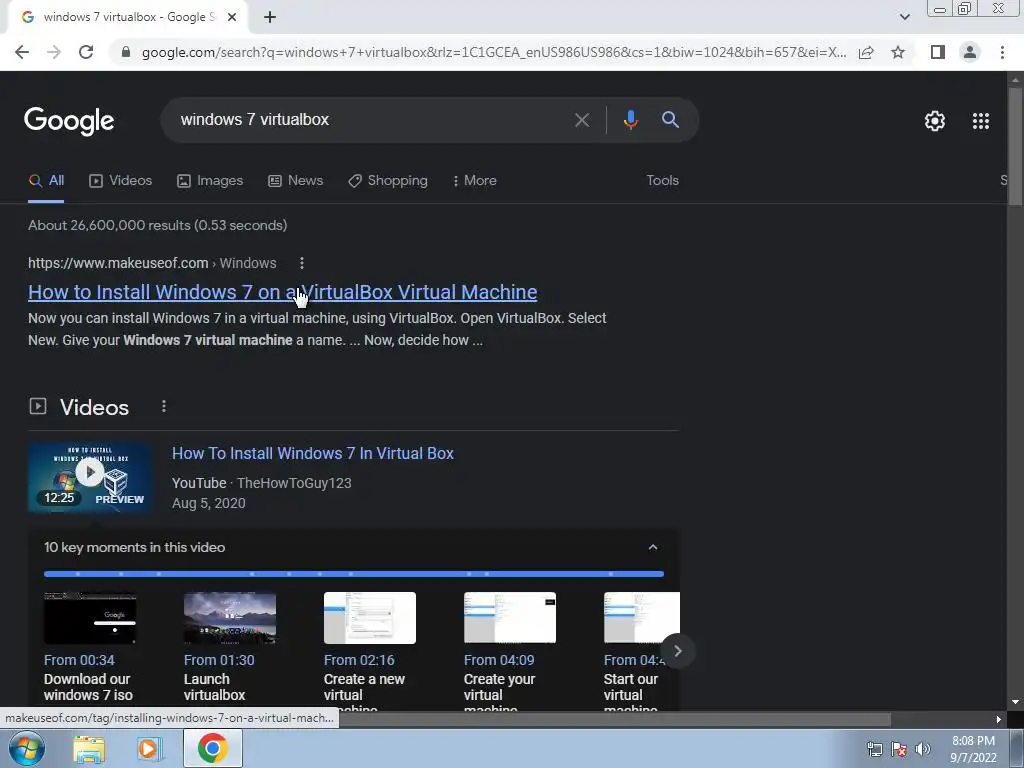Search by voice microphone
This screenshot has height=768, width=1024.
point(630,120)
